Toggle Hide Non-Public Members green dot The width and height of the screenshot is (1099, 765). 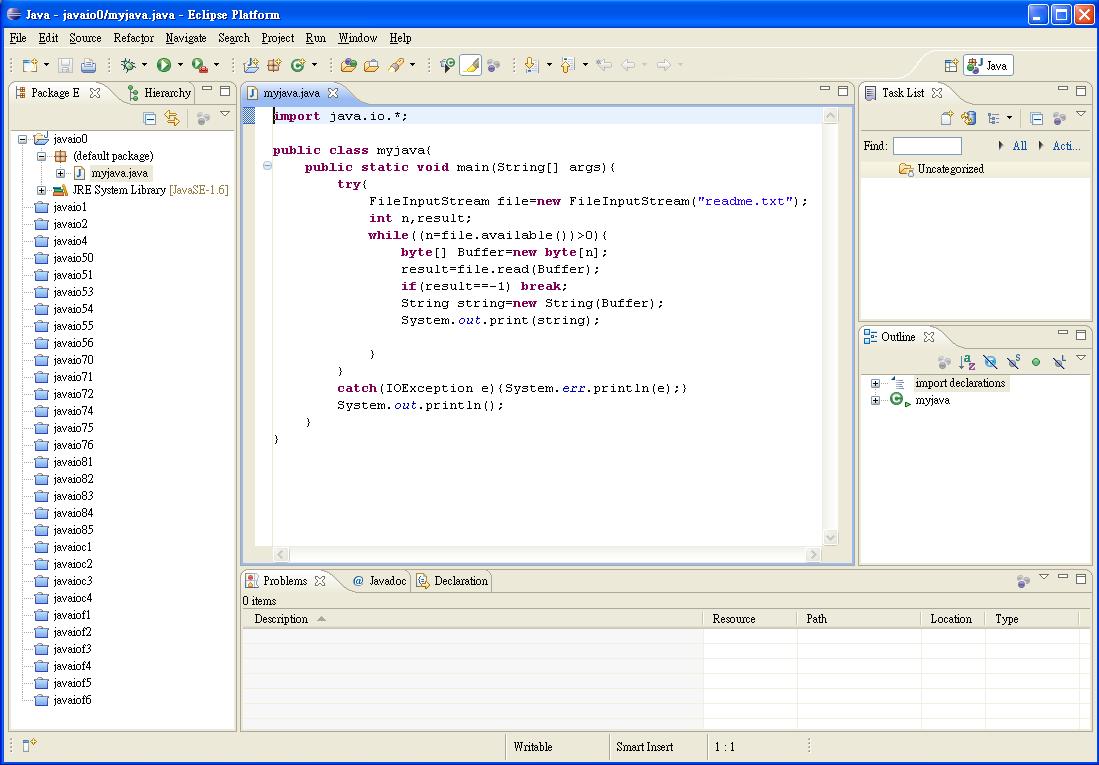pyautogui.click(x=1036, y=362)
